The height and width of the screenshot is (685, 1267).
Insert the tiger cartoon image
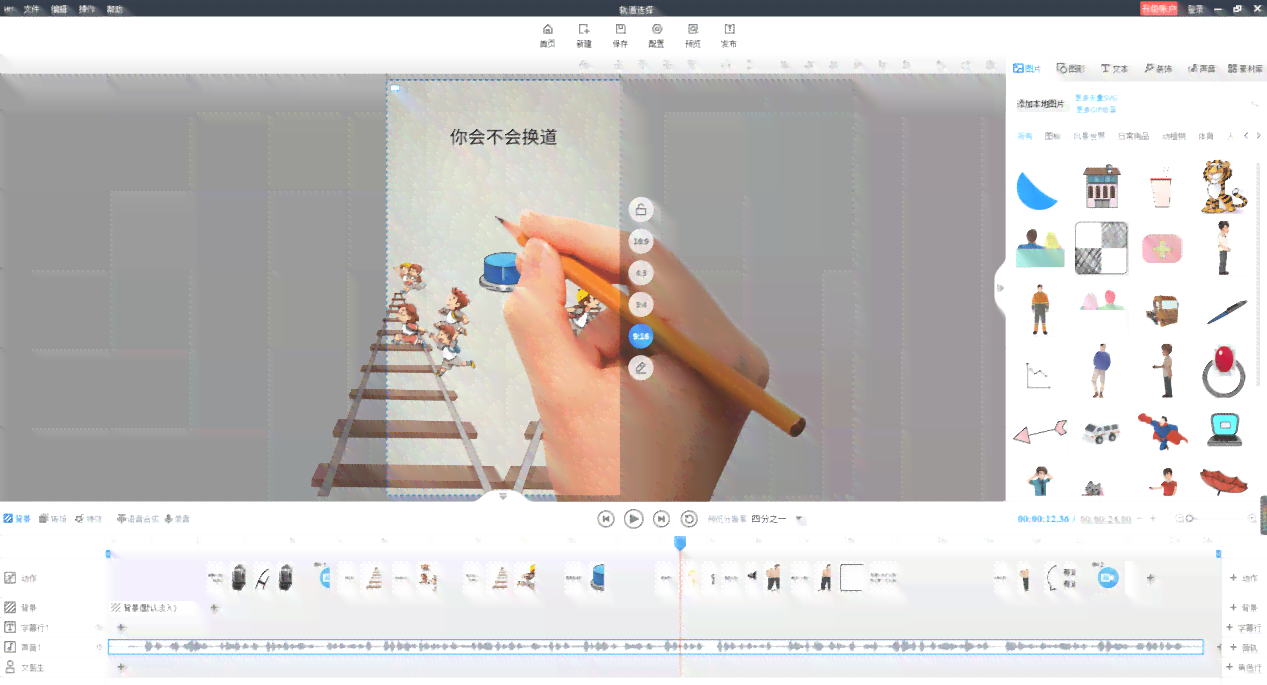point(1223,187)
